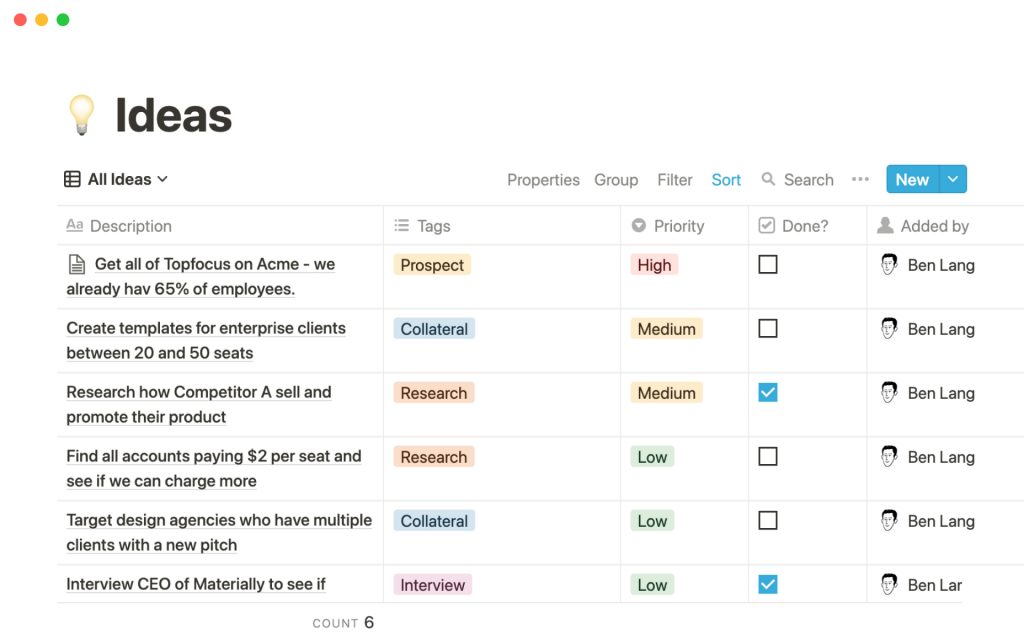The width and height of the screenshot is (1024, 640).
Task: Check Done for Target design agencies idea
Action: (x=768, y=520)
